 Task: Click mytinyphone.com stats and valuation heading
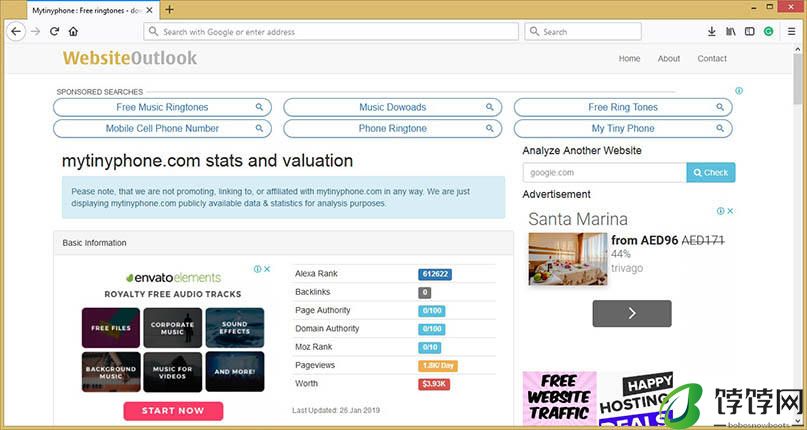pyautogui.click(x=207, y=161)
